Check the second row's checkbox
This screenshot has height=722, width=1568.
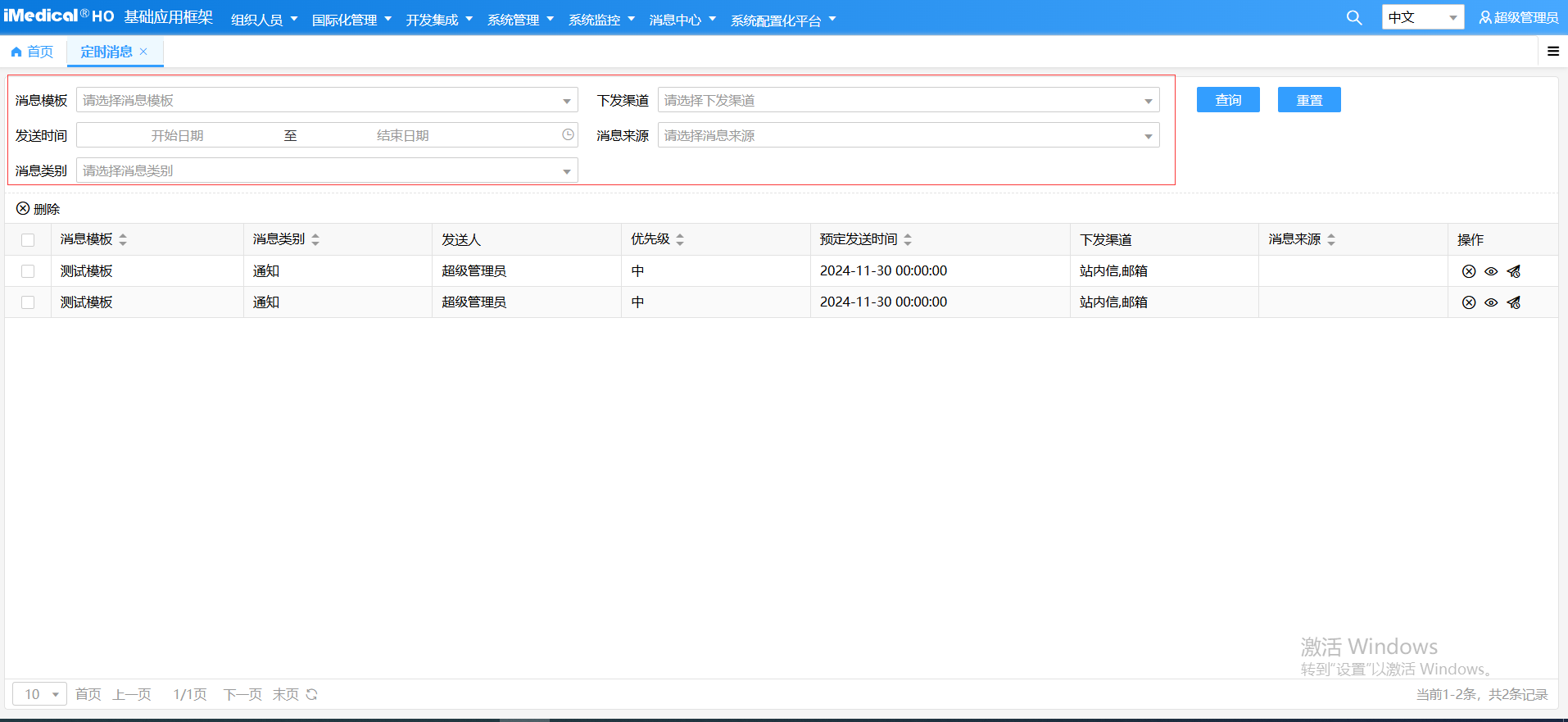point(28,302)
